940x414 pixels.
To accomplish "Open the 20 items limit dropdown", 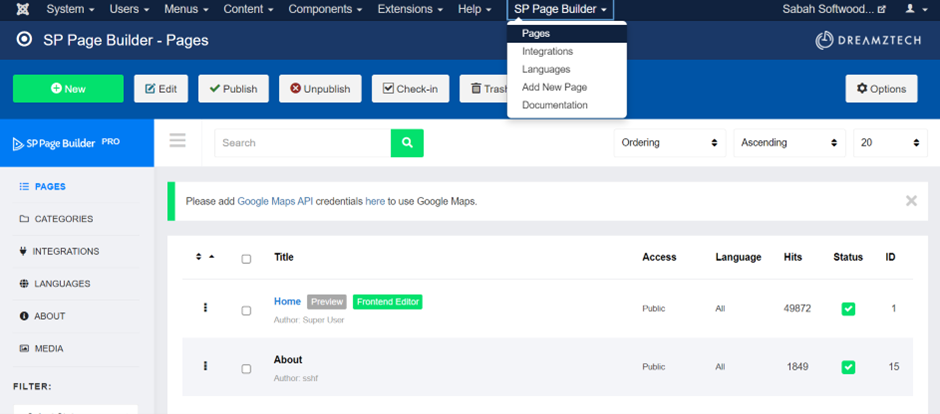I will click(890, 143).
